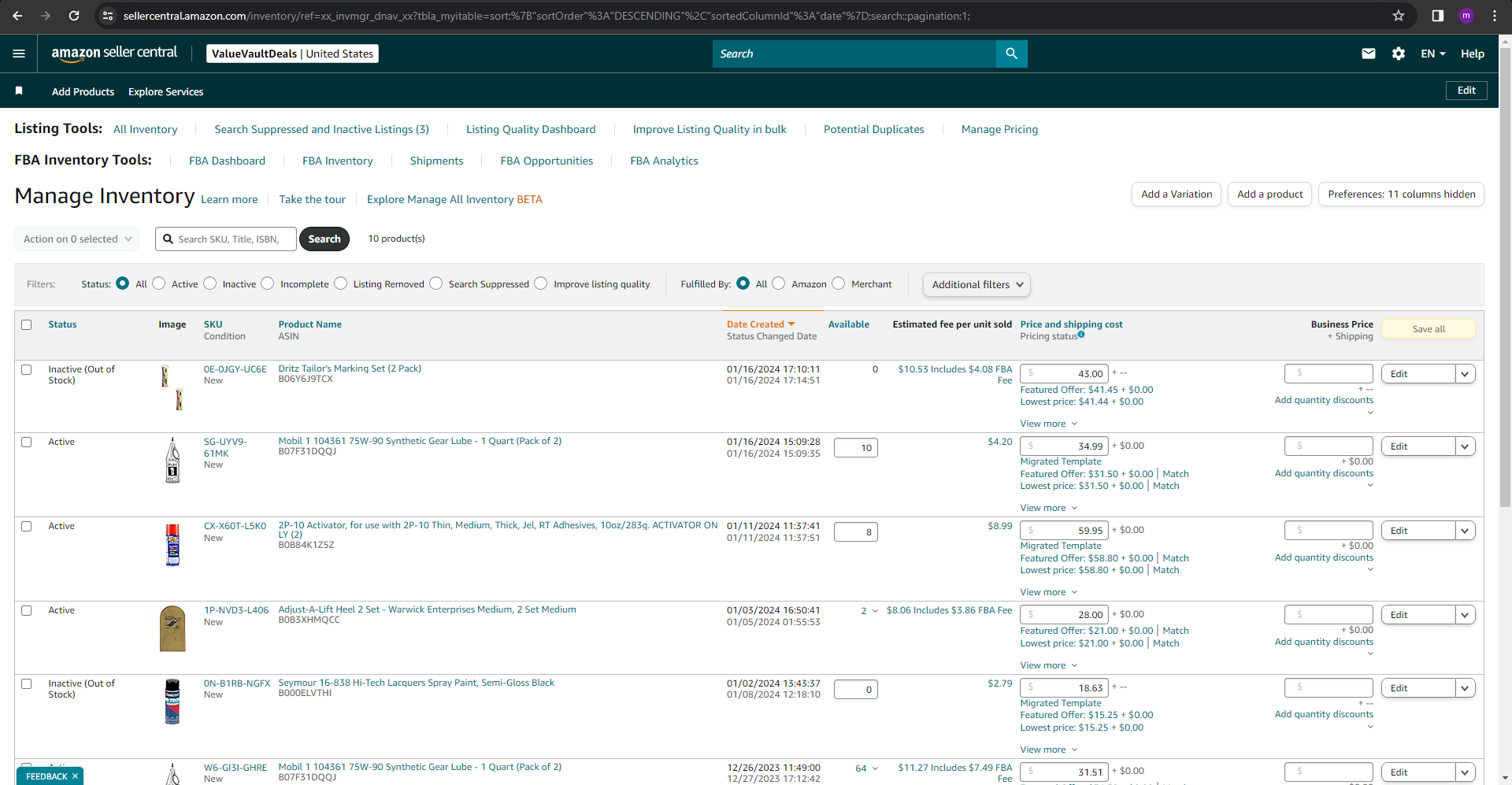
Task: Click the Amazon Seller Central logo
Action: click(x=114, y=54)
